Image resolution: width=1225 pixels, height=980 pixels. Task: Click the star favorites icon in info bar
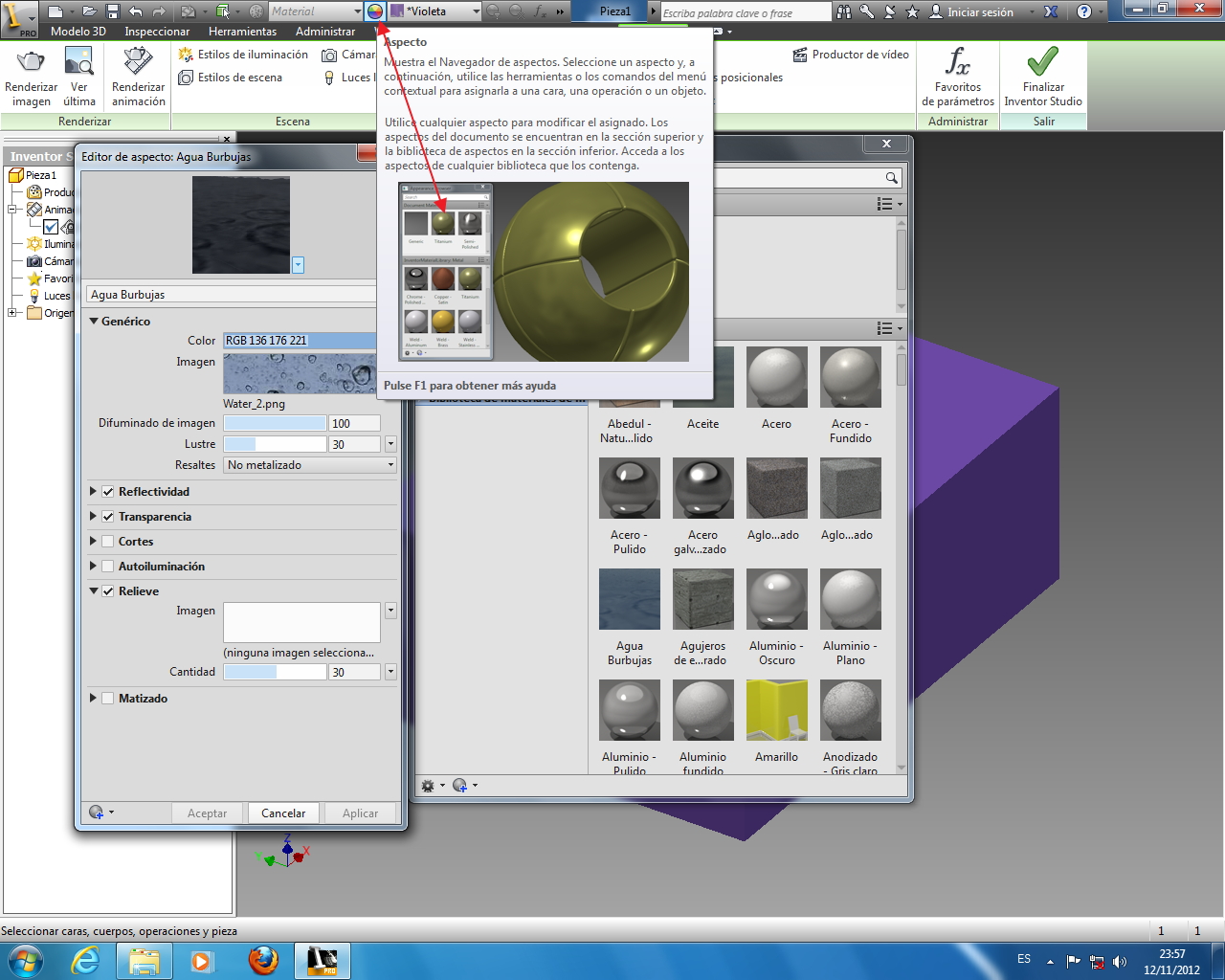(x=912, y=11)
